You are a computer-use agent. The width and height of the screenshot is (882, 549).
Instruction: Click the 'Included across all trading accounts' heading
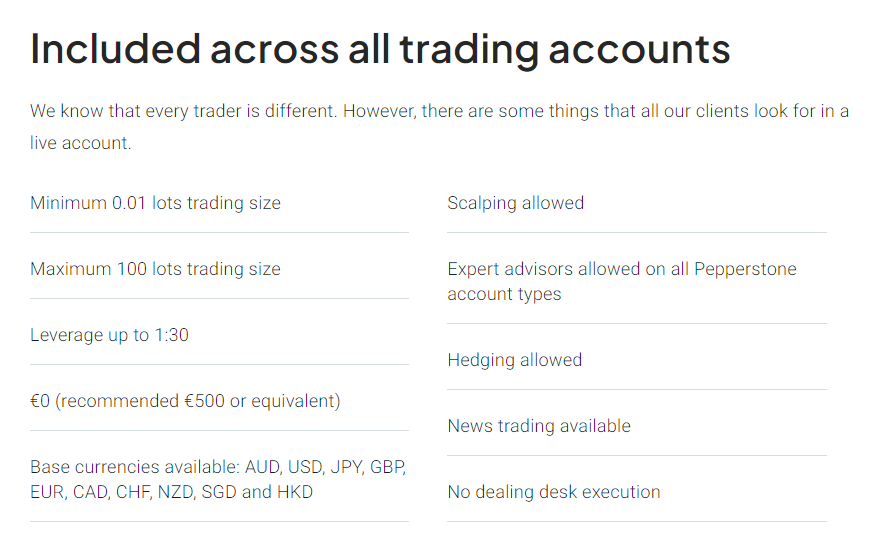click(x=380, y=49)
